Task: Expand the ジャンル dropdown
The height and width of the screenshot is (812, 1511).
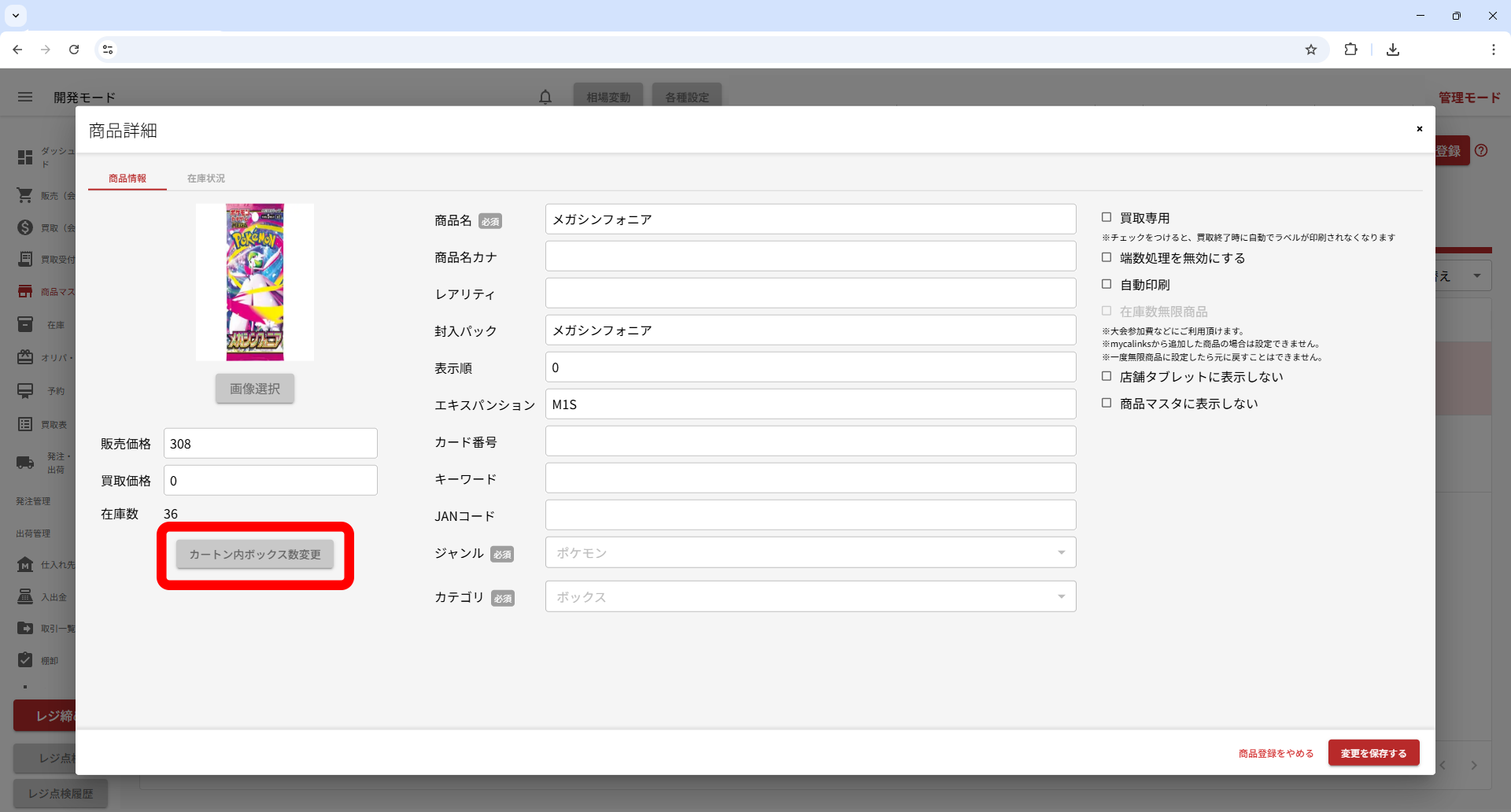Action: [x=810, y=552]
